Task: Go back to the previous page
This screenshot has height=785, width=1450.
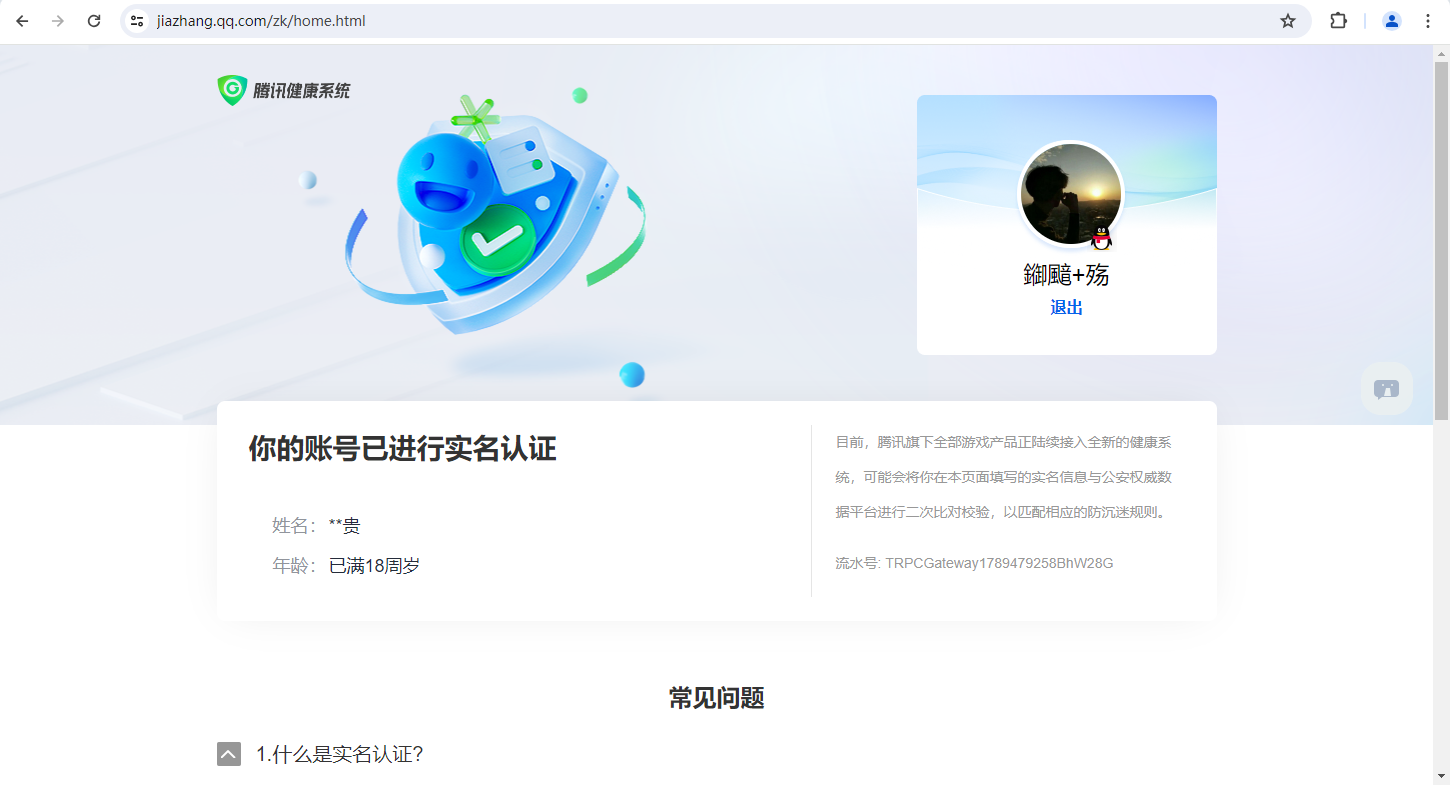Action: (22, 21)
